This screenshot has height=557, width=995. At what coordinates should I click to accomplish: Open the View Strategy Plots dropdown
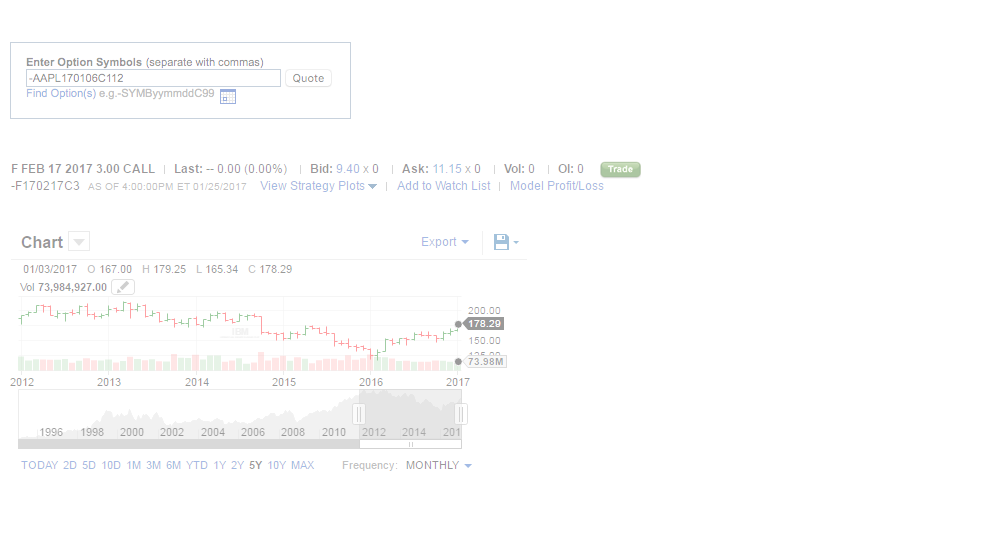point(318,186)
